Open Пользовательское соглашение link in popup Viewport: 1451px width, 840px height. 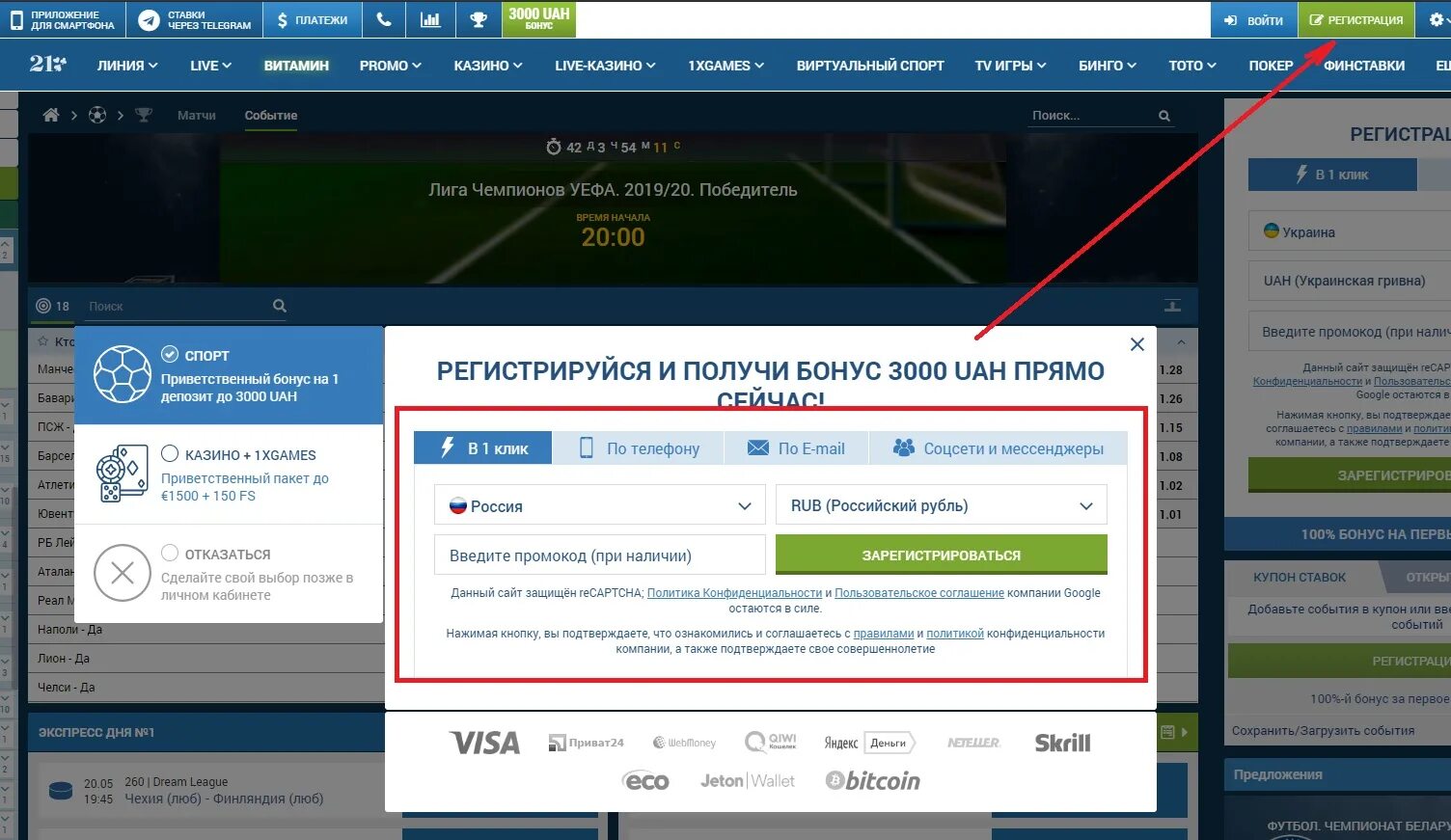(x=919, y=593)
